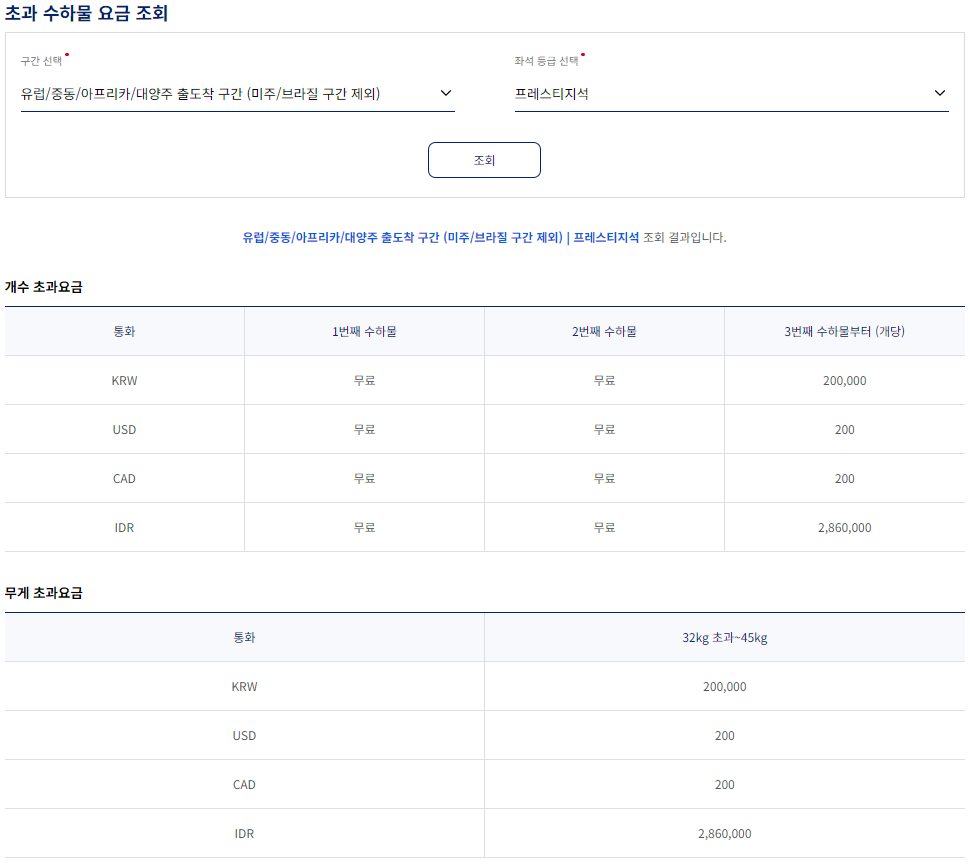The height and width of the screenshot is (867, 970).
Task: Click the 200,000 KRW piece excess fee
Action: pyautogui.click(x=845, y=380)
